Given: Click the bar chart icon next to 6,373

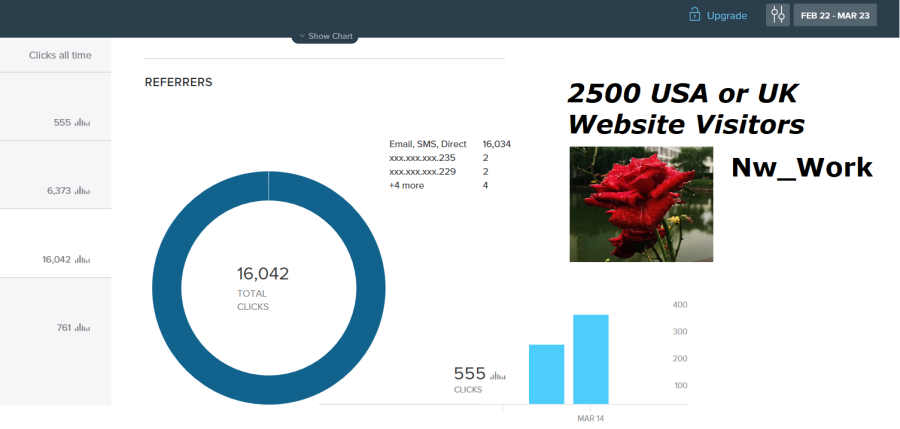Looking at the screenshot, I should 83,190.
